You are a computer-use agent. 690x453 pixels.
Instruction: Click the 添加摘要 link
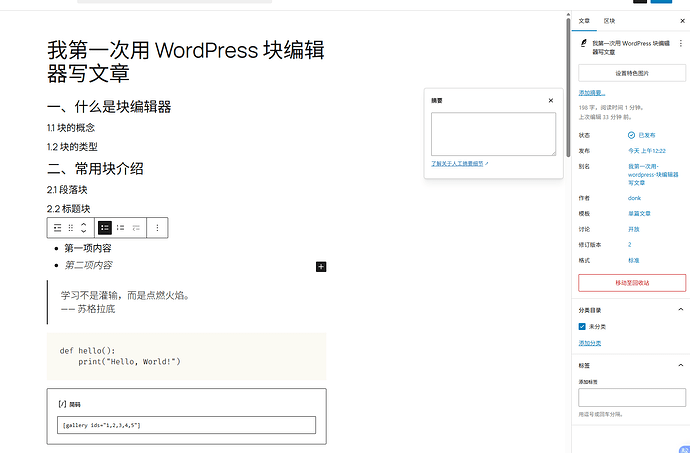click(x=591, y=93)
